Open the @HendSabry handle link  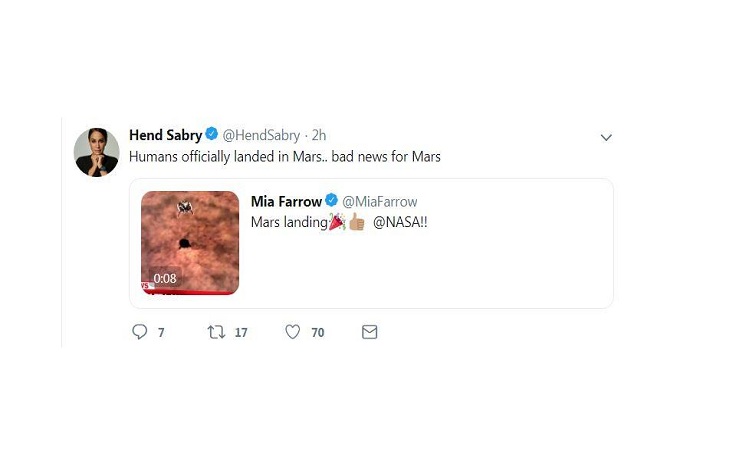point(260,135)
